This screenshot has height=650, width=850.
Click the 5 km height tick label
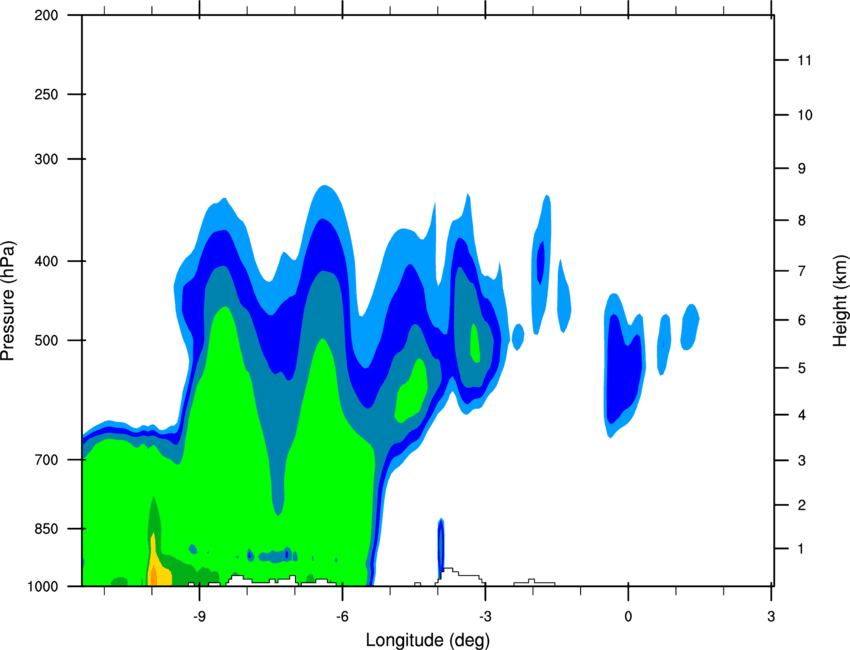(x=802, y=369)
